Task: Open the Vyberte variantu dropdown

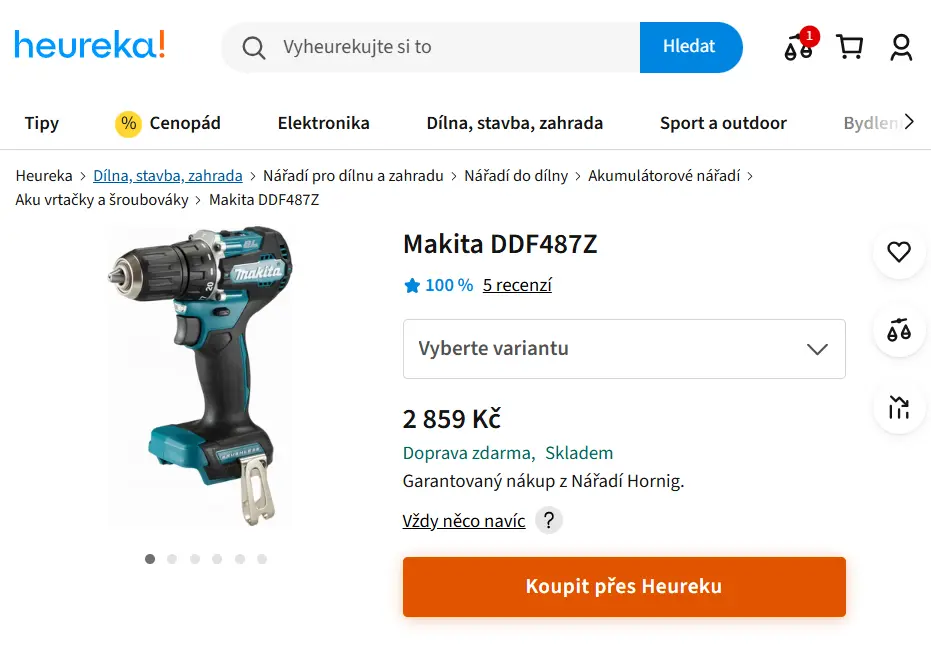Action: (x=624, y=349)
